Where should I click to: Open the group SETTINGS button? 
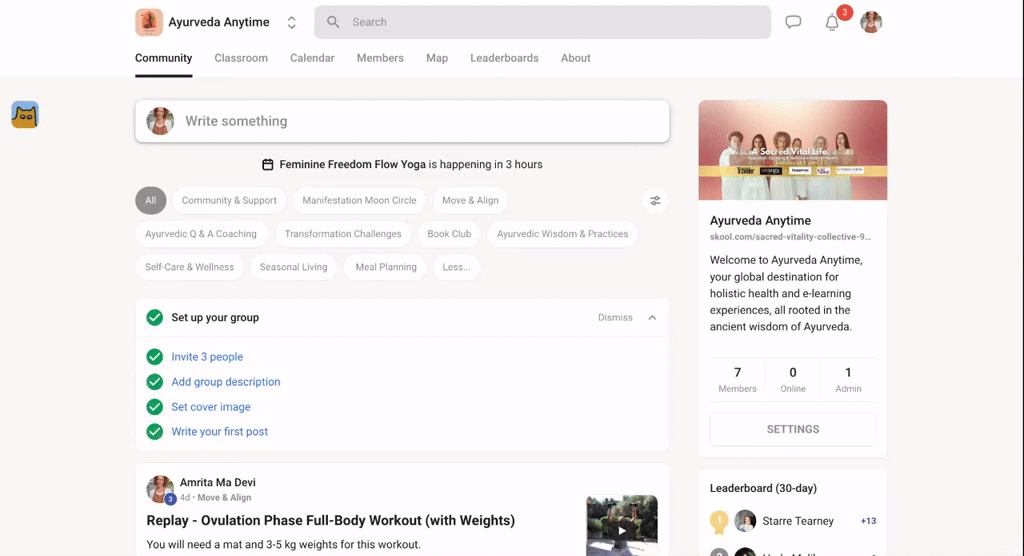793,429
